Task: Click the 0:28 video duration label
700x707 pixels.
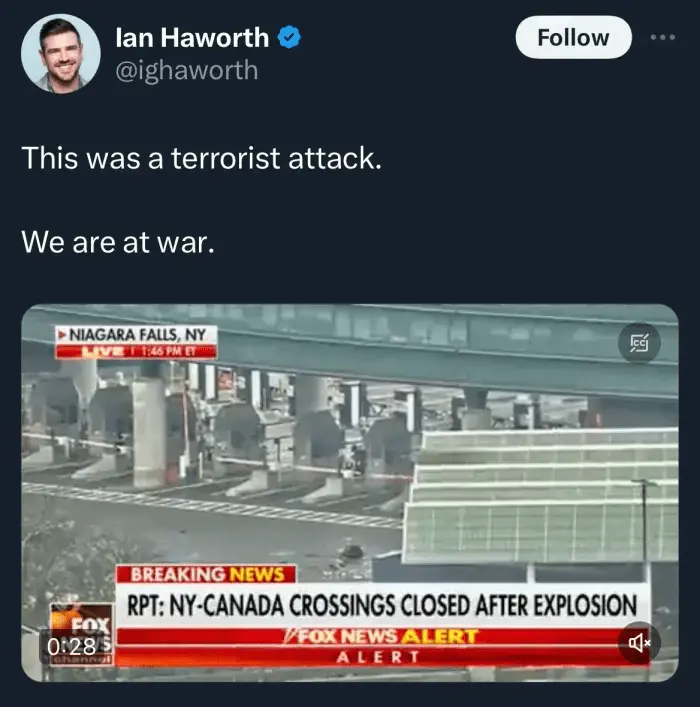Action: coord(71,647)
